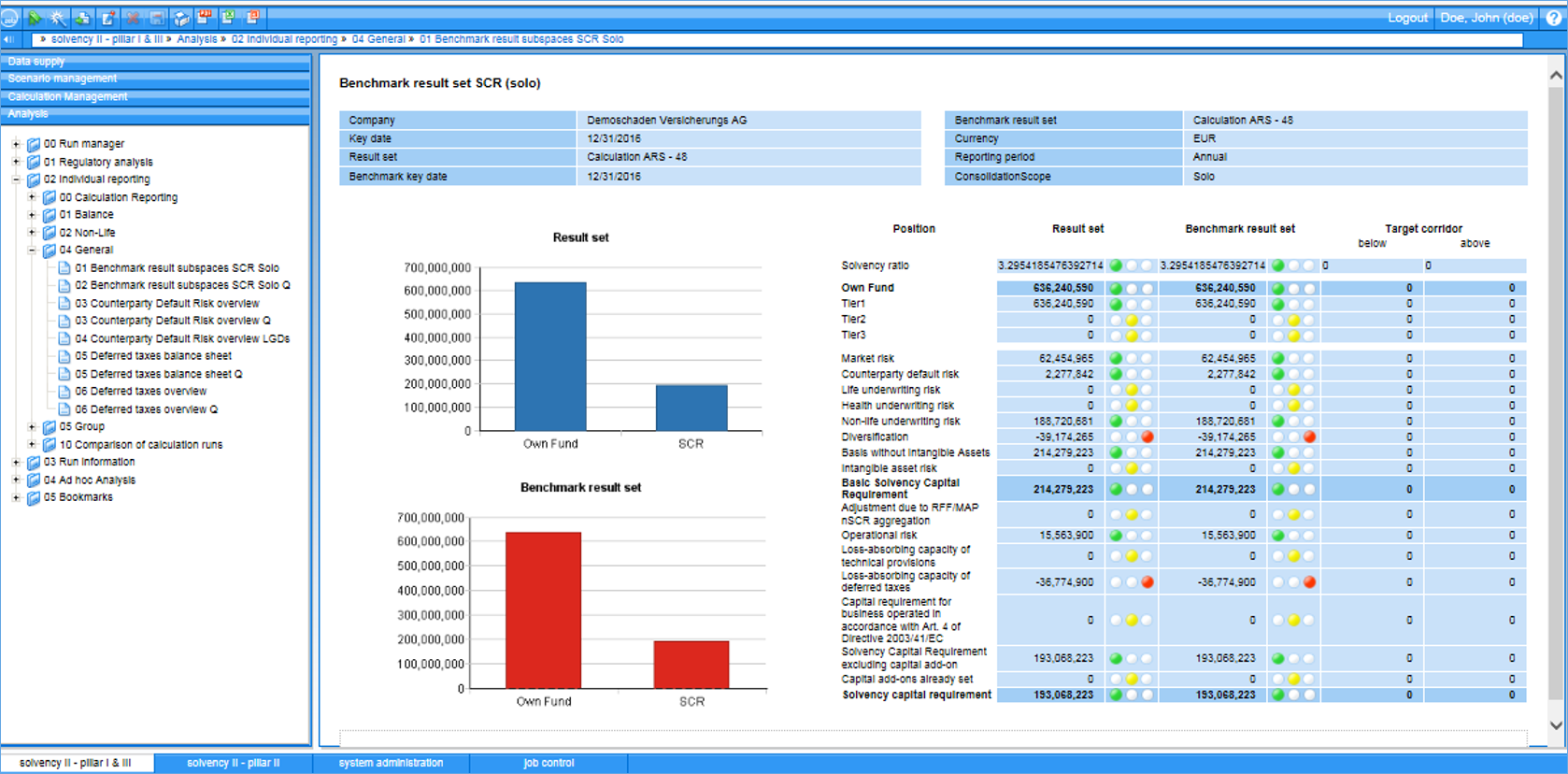Open Analysis in the breadcrumb path
This screenshot has height=774, width=1568.
[196, 39]
